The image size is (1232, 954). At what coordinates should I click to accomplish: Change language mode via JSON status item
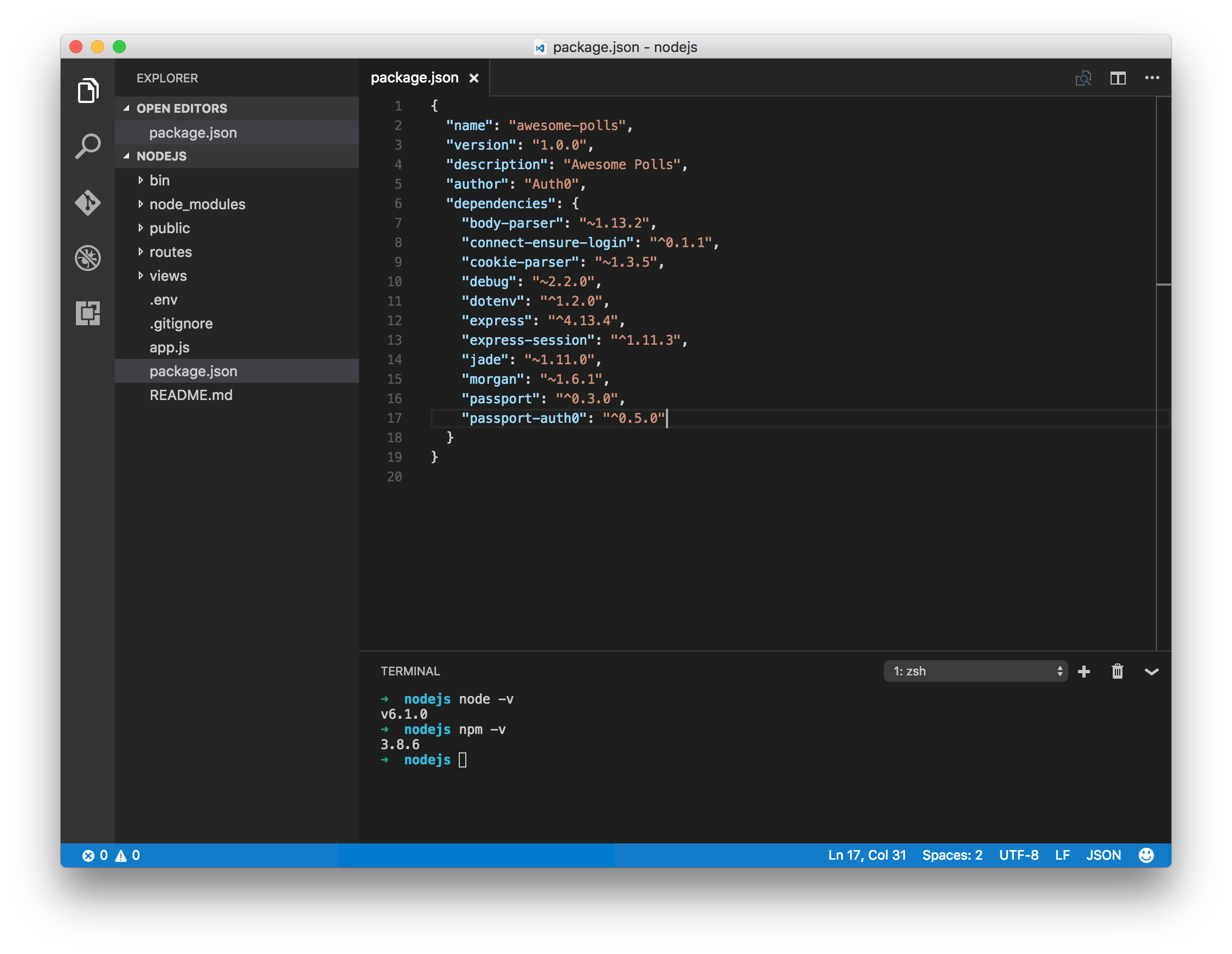pos(1103,855)
